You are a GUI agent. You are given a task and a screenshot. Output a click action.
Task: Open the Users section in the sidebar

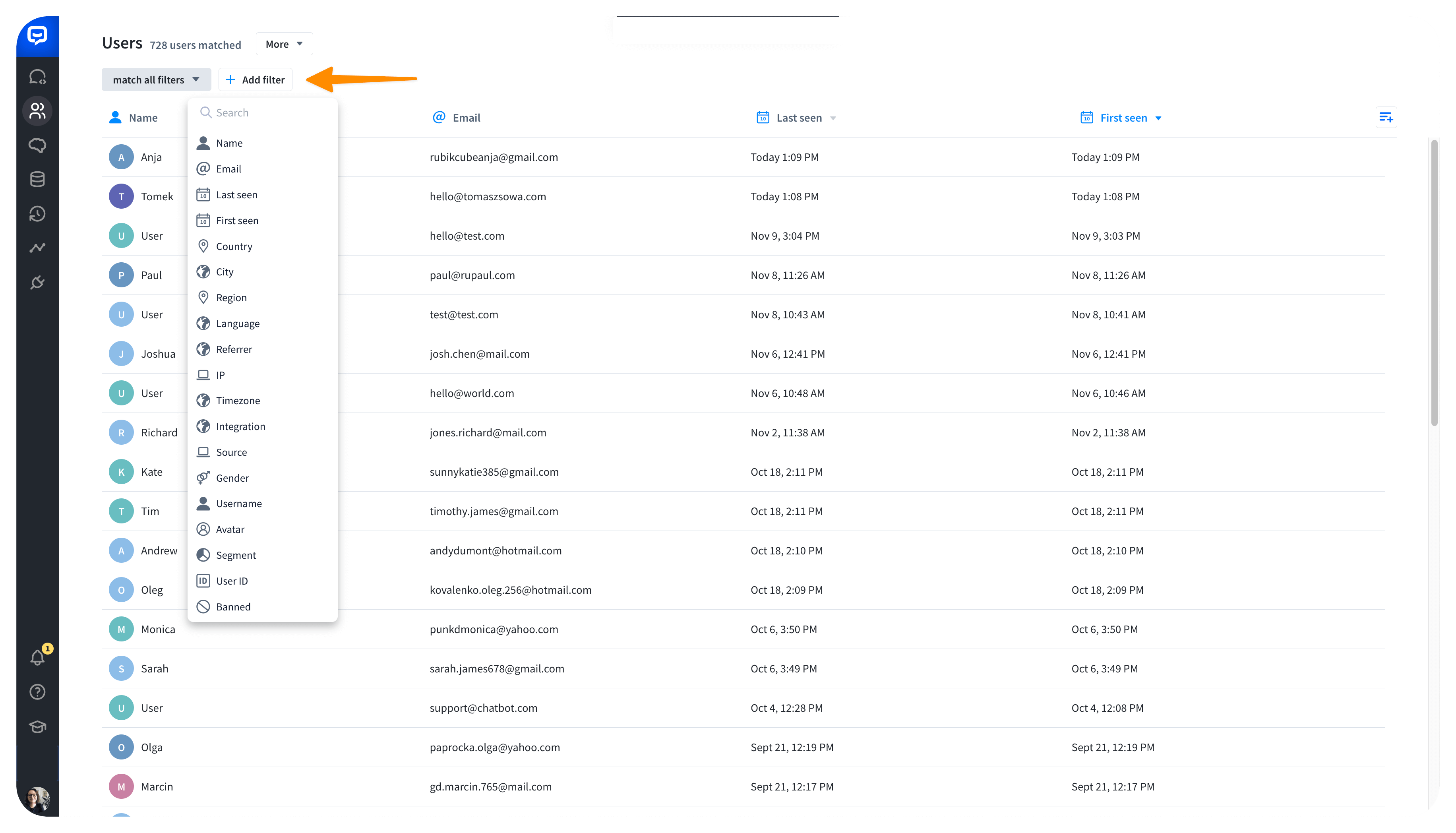click(x=37, y=110)
